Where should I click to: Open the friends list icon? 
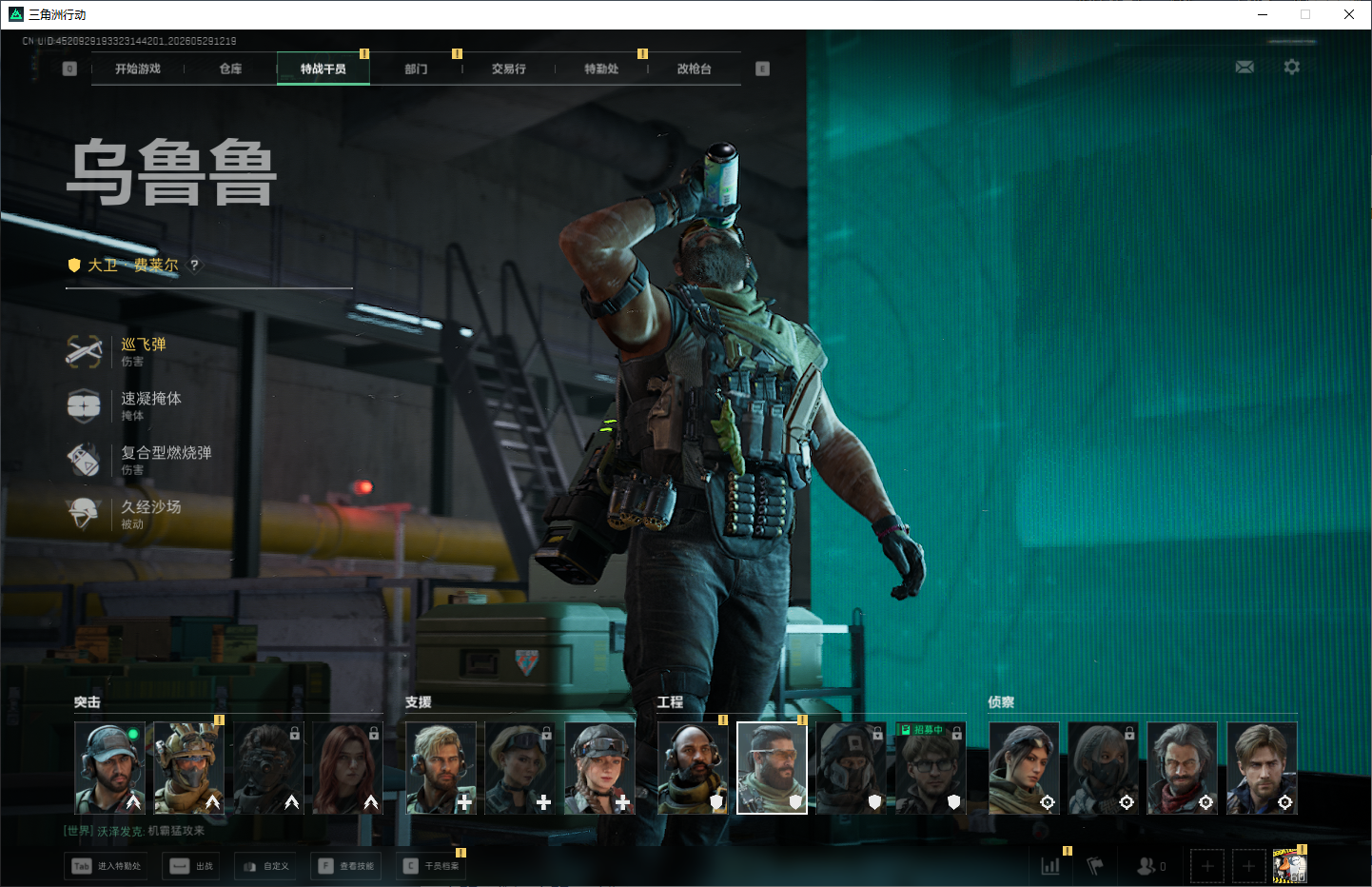point(1147,866)
